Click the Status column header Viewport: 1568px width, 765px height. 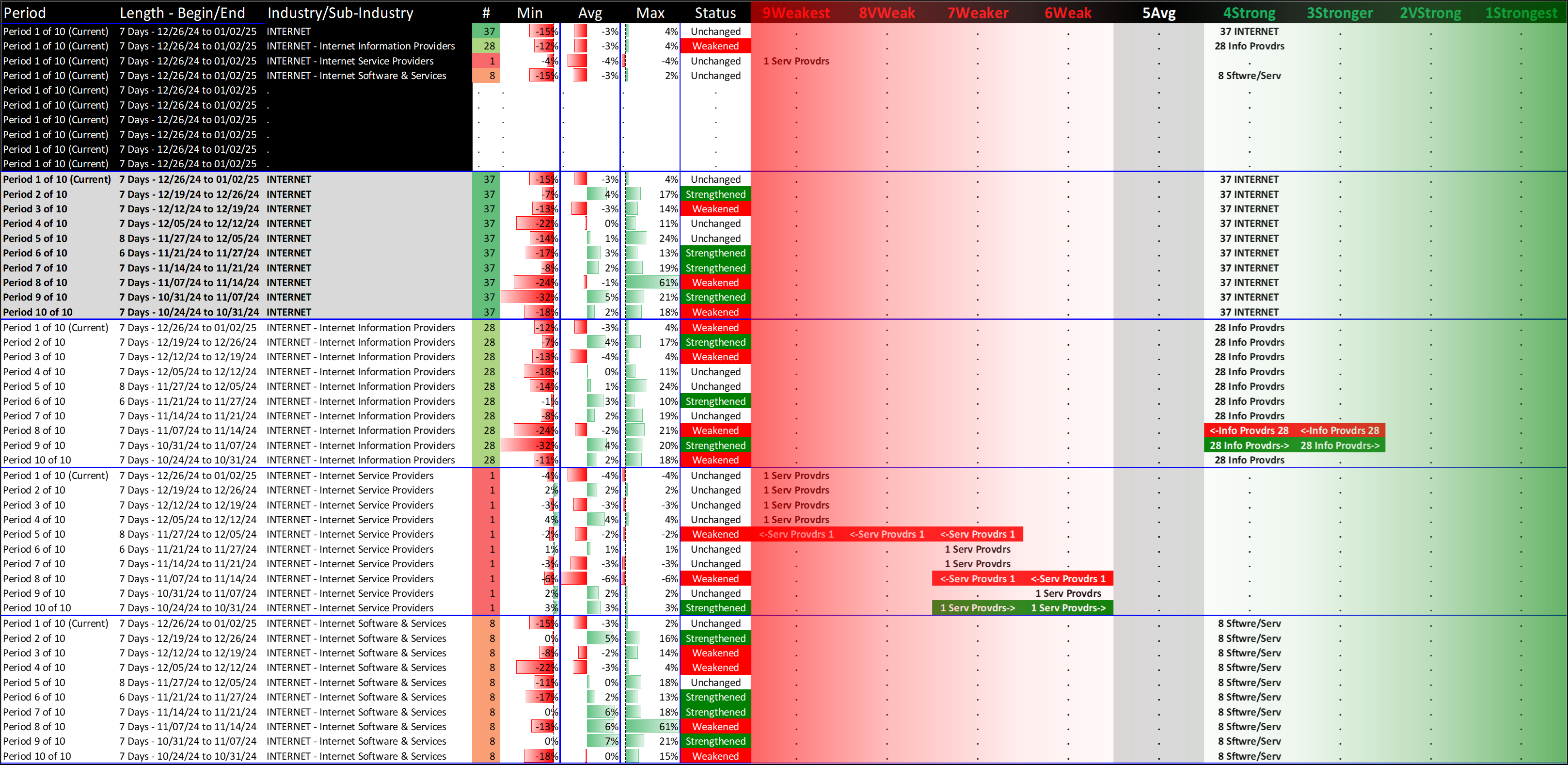tap(715, 13)
